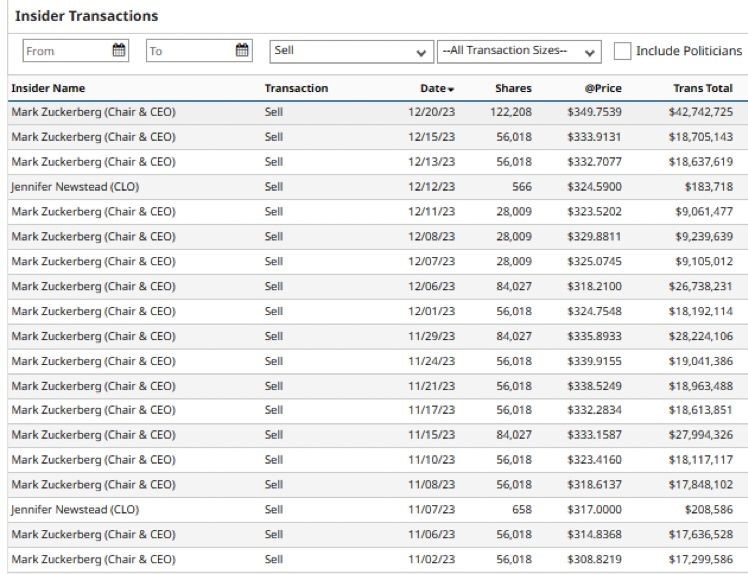This screenshot has width=748, height=574.
Task: Open Jennifer Newstead's 11/07/23 sale entry
Action: (68, 510)
